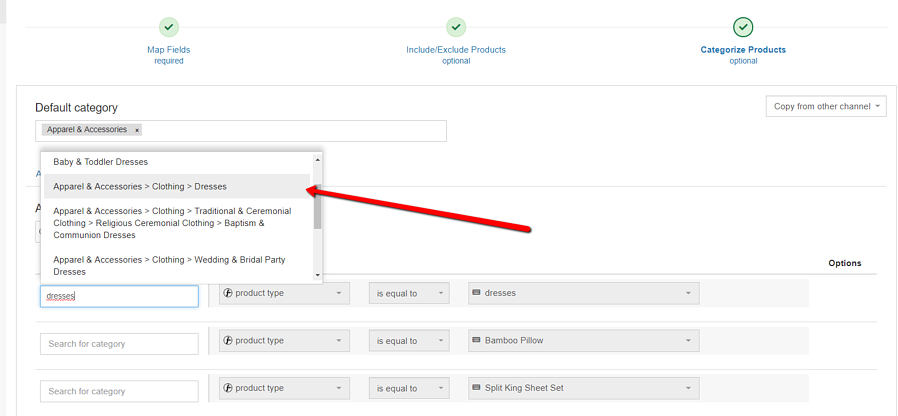Screen dimensions: 898x416
Task: Expand Split King Sheet Set value dropdown
Action: tap(688, 388)
